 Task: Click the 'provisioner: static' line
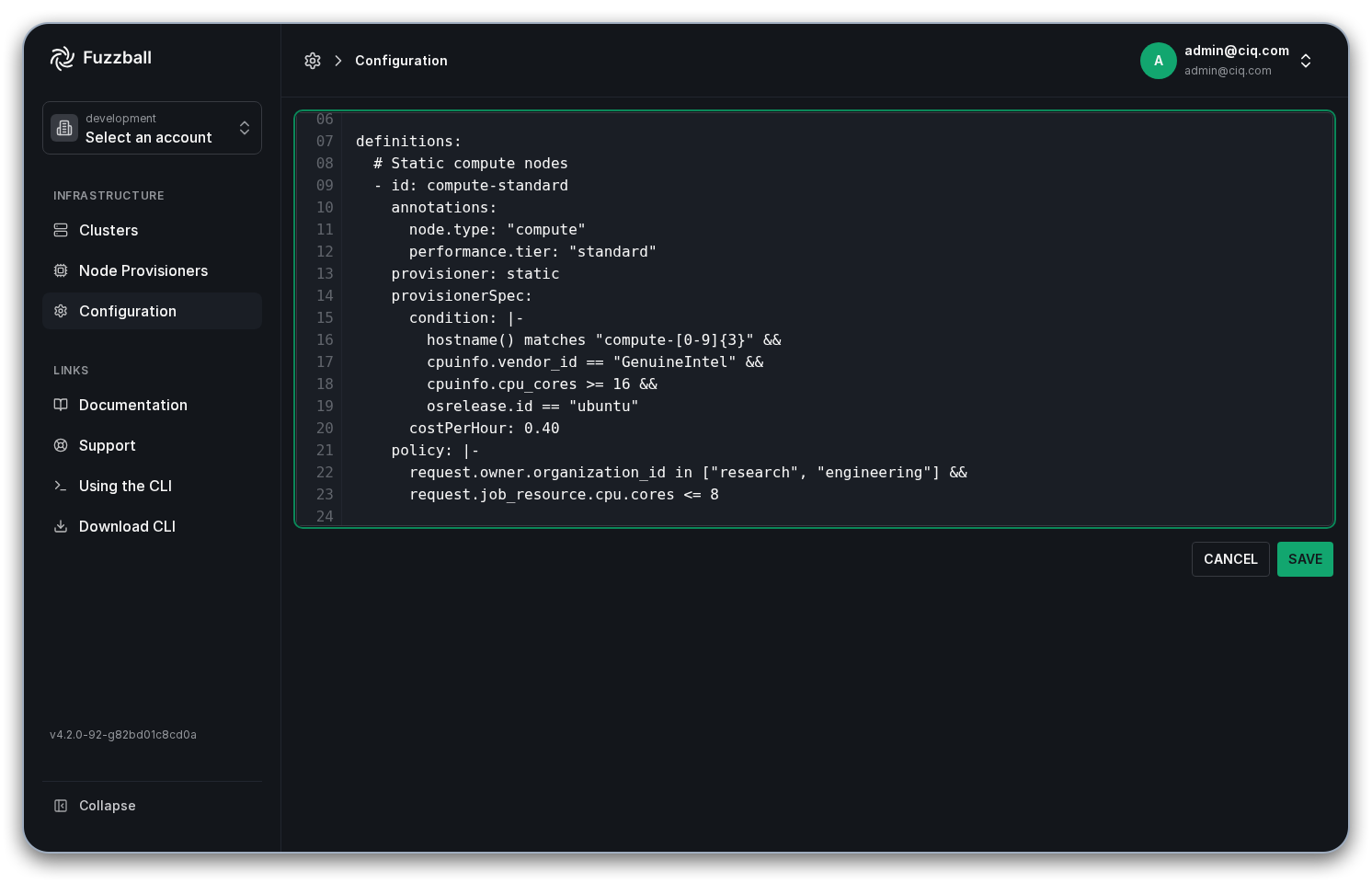pyautogui.click(x=475, y=273)
